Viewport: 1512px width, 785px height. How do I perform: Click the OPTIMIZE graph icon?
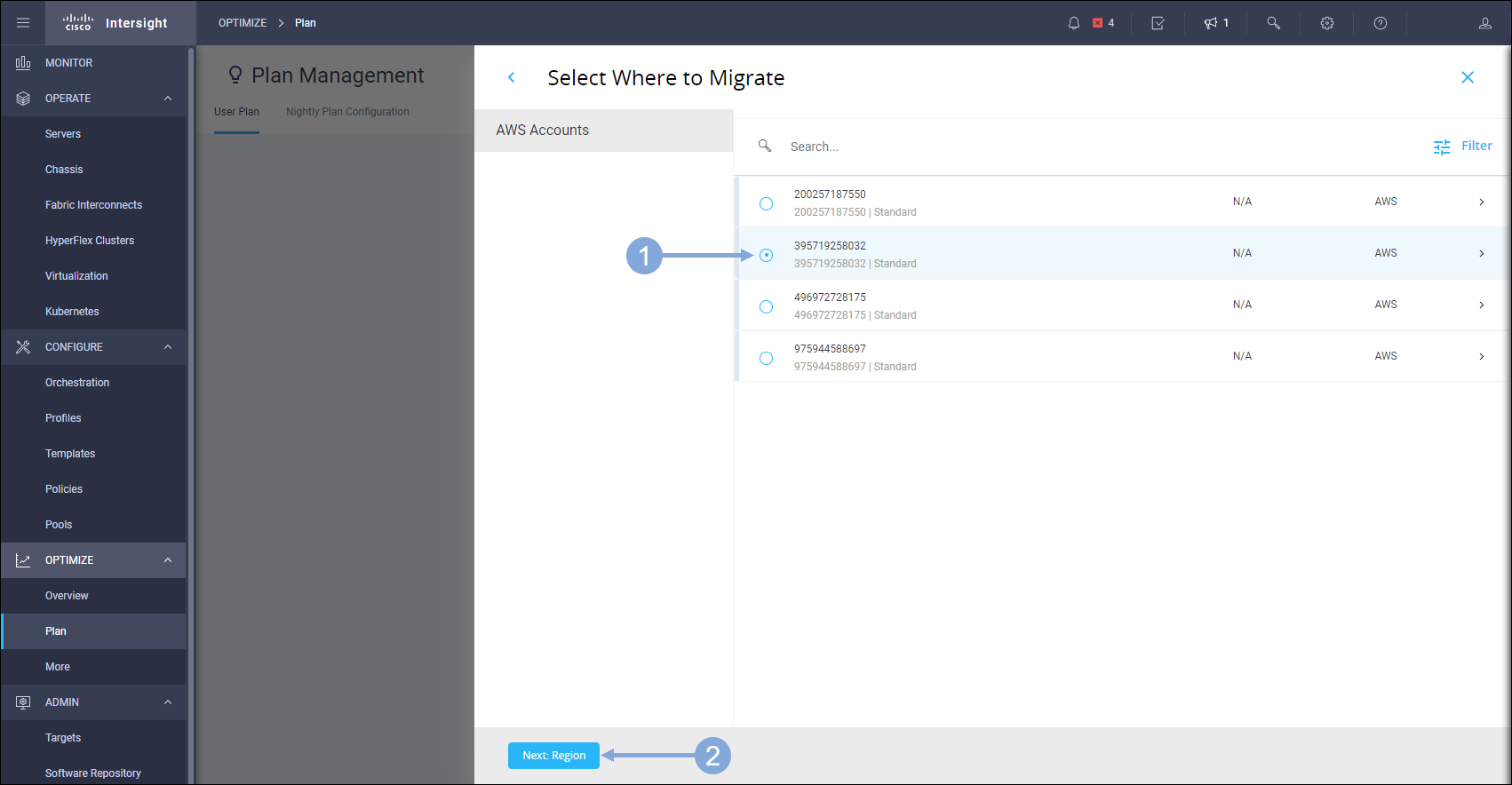23,560
